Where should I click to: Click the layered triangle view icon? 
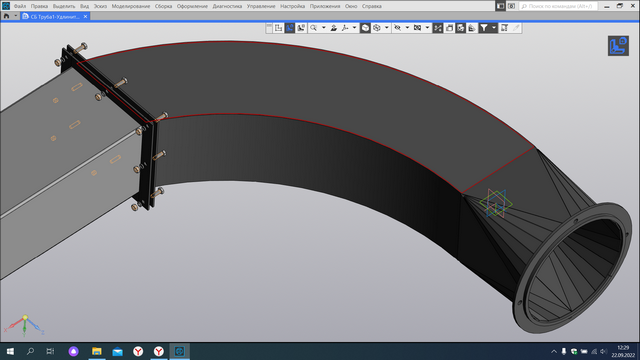(x=472, y=28)
